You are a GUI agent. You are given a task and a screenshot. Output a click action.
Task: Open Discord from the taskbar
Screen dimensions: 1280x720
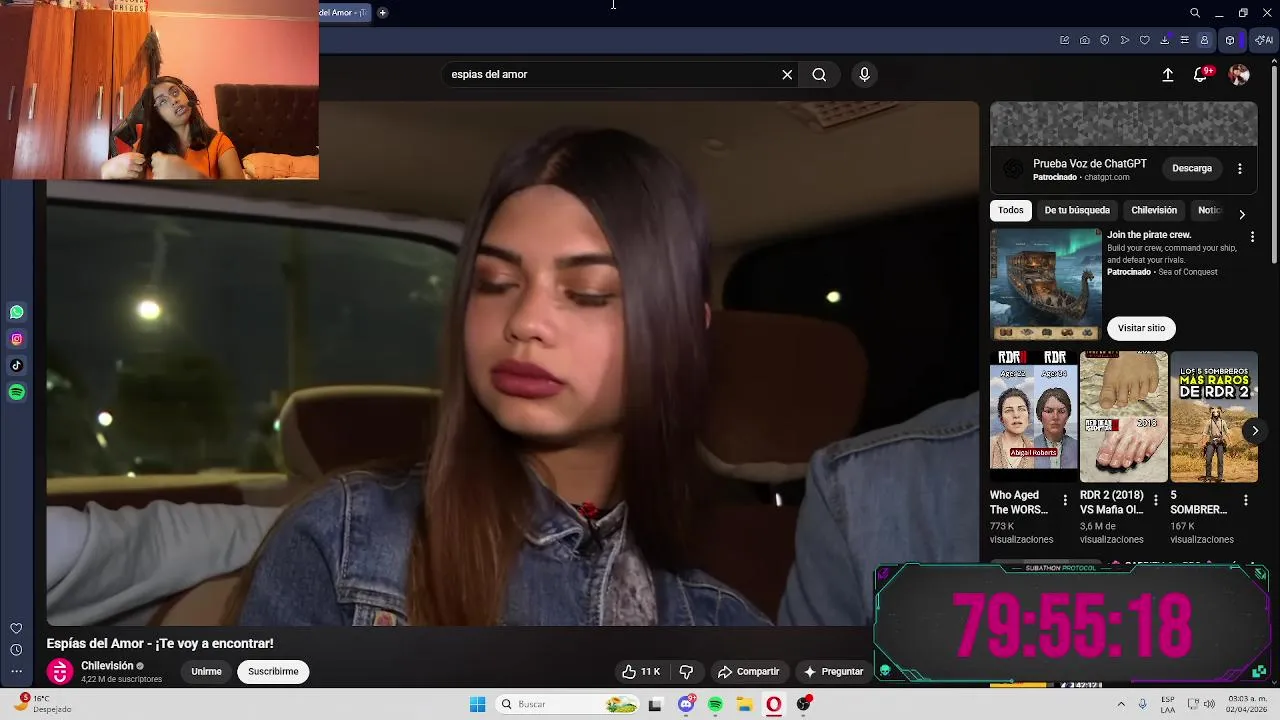tap(686, 705)
